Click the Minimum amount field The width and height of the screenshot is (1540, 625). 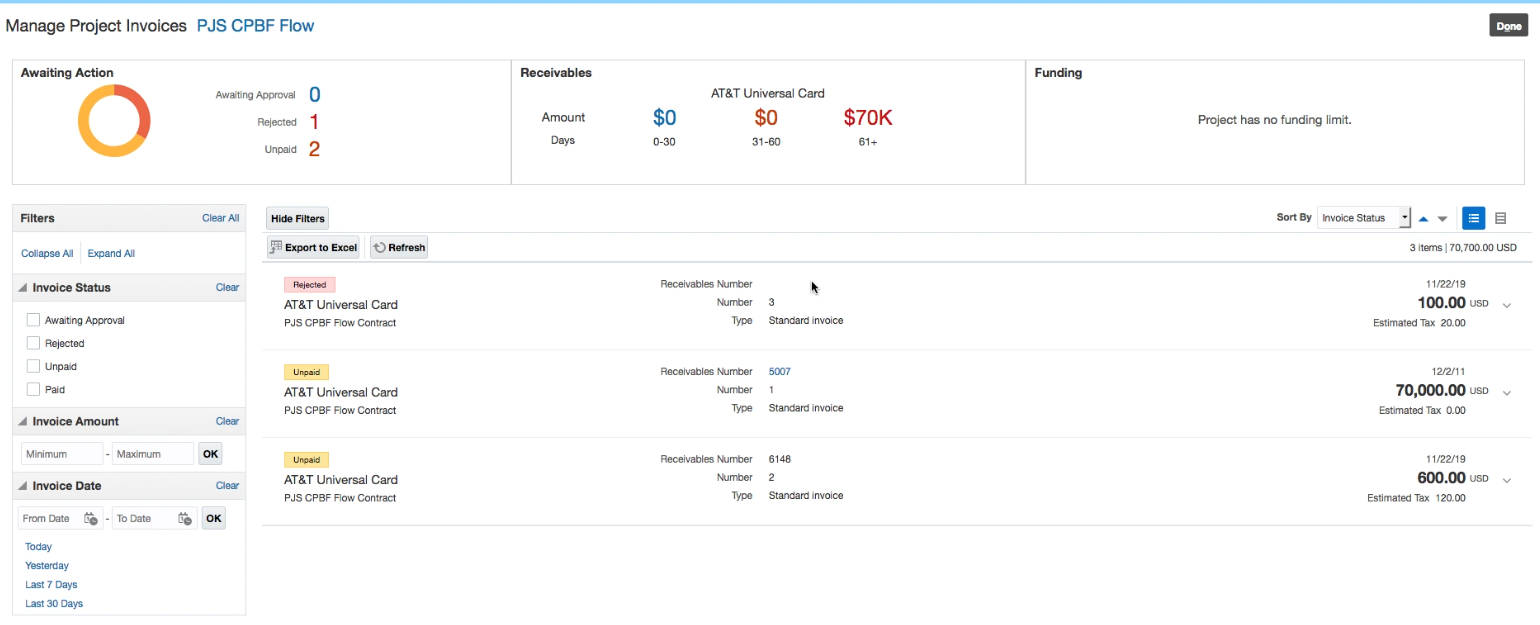[62, 454]
